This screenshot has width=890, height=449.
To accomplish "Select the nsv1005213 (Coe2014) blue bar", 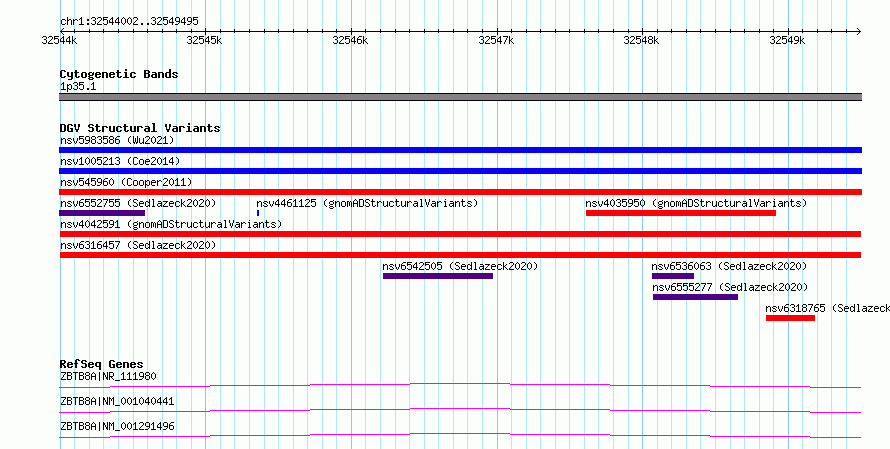I will [x=460, y=171].
